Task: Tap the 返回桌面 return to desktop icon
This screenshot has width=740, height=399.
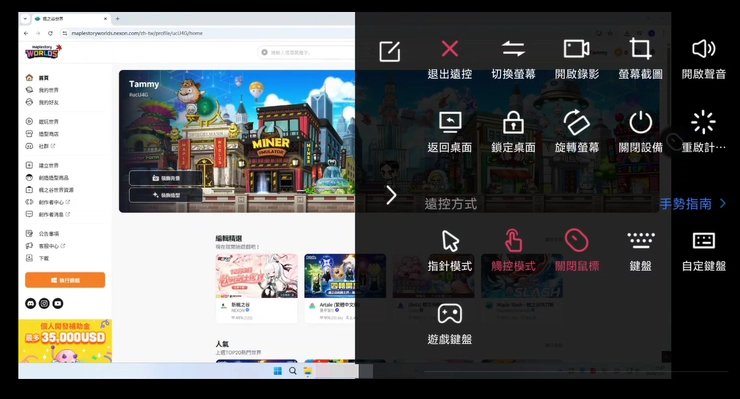Action: tap(450, 122)
